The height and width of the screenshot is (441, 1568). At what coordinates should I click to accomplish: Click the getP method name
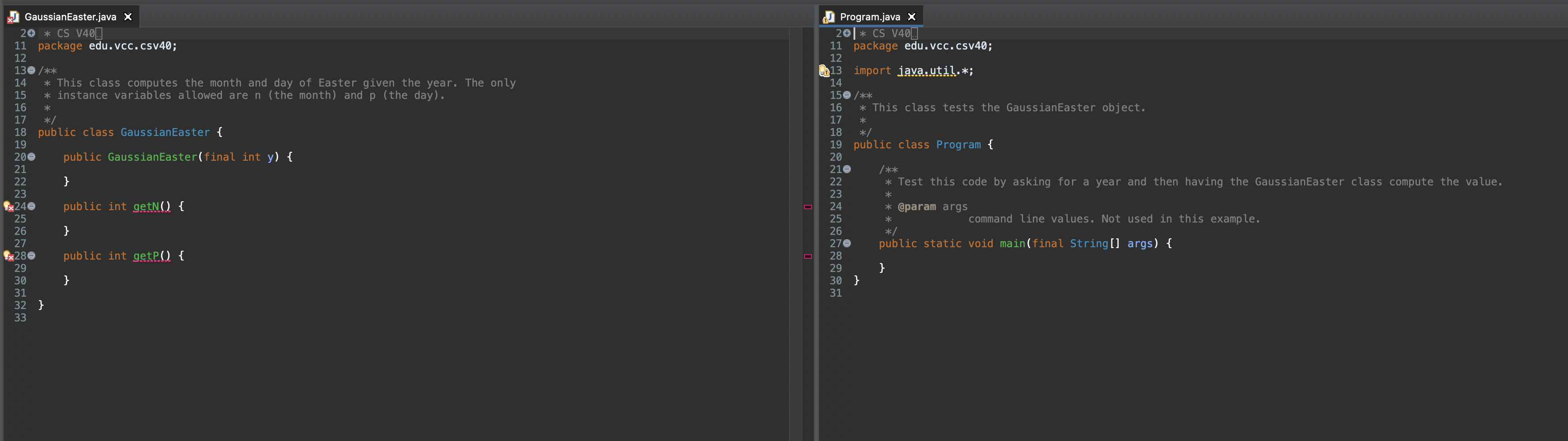pos(146,256)
